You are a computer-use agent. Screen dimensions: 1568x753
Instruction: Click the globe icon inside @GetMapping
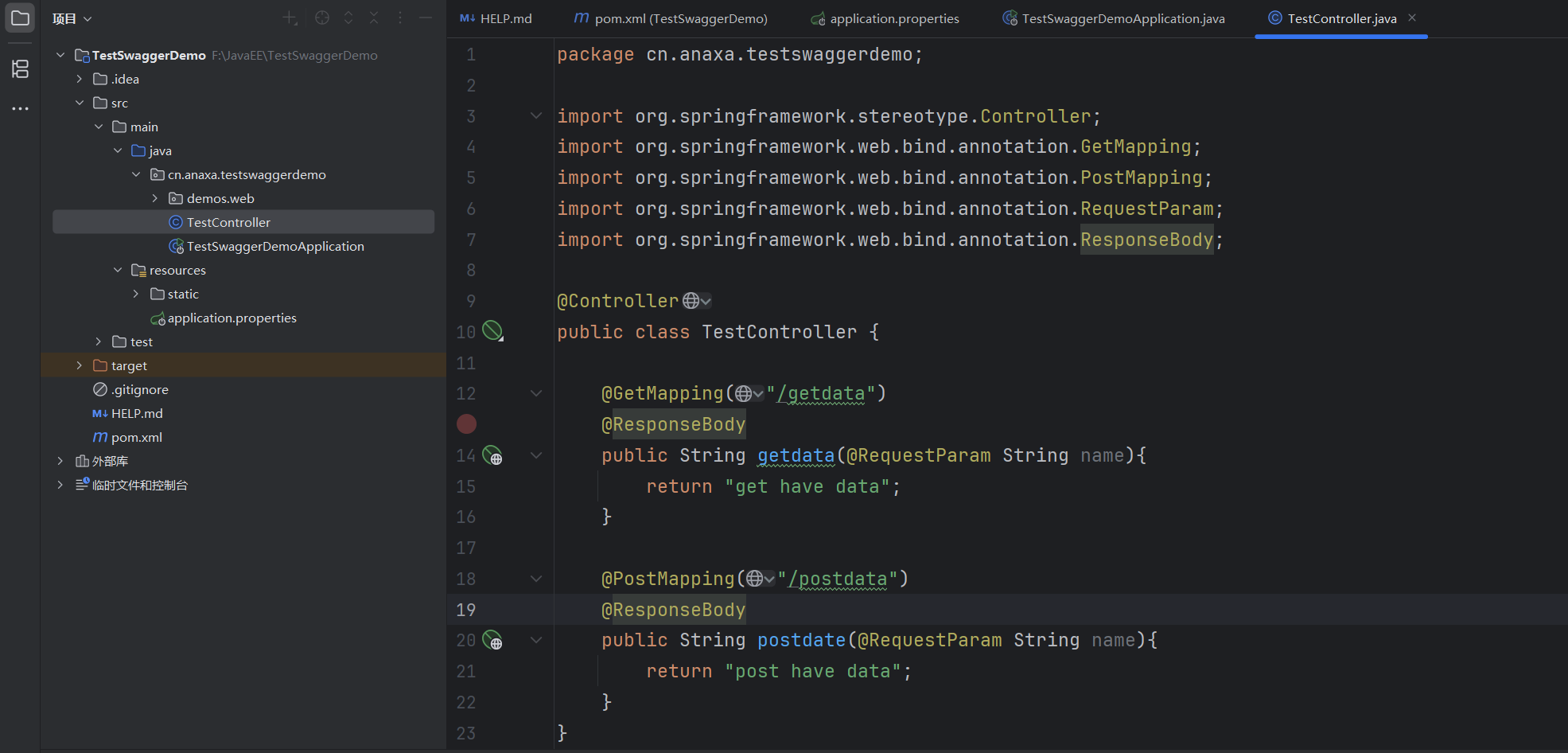[749, 393]
